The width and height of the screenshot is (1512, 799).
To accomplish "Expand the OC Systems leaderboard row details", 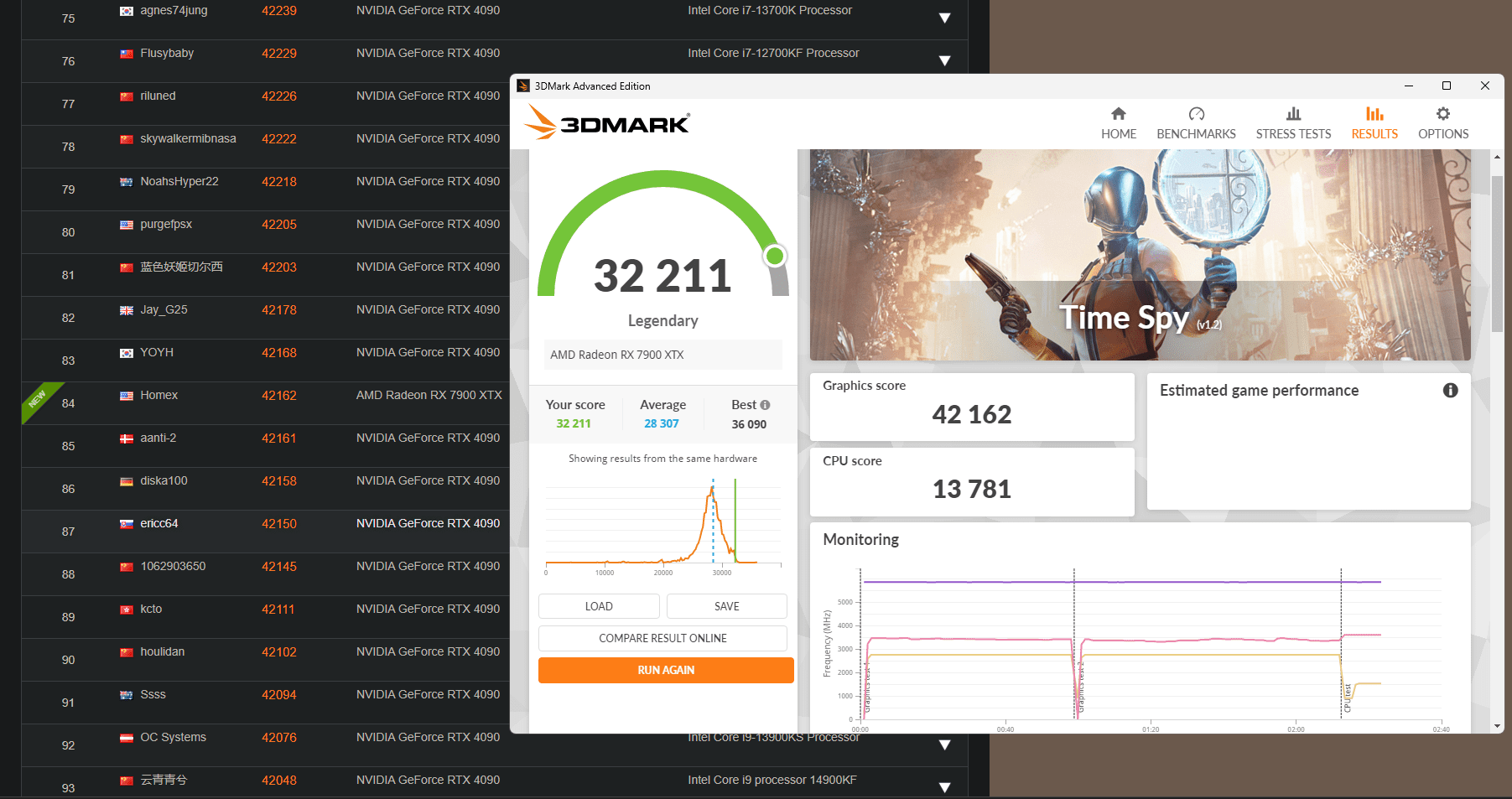I will [944, 745].
